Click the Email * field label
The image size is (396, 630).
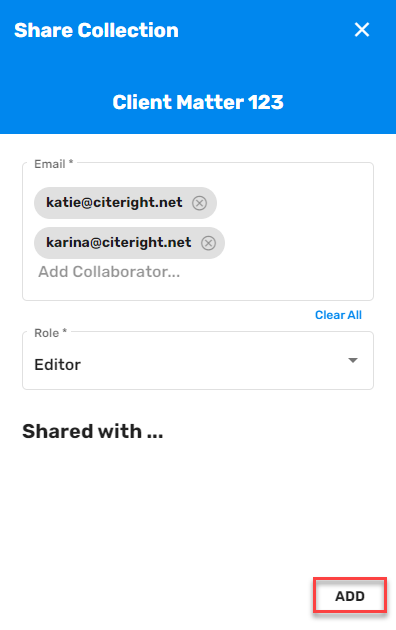click(53, 164)
